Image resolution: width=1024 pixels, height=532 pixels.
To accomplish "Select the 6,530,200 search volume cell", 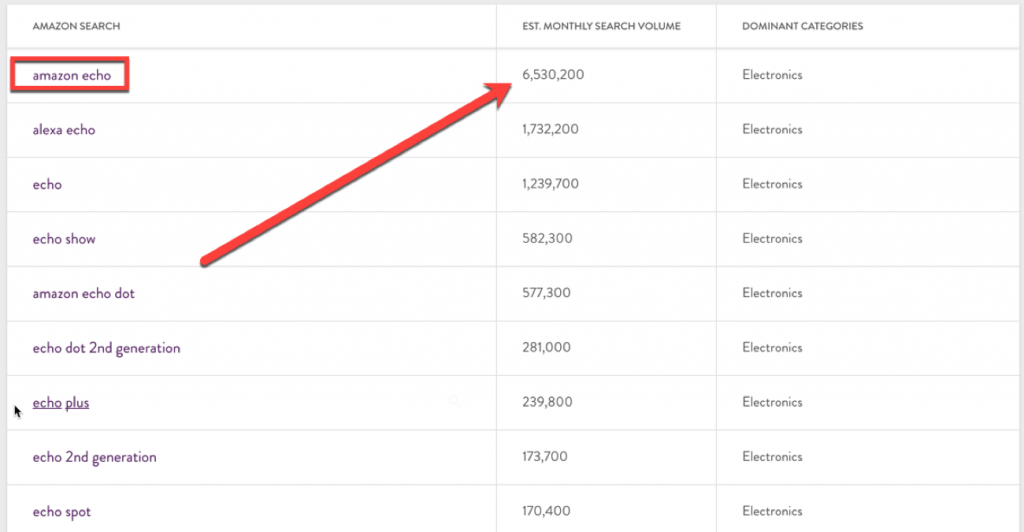I will click(553, 74).
